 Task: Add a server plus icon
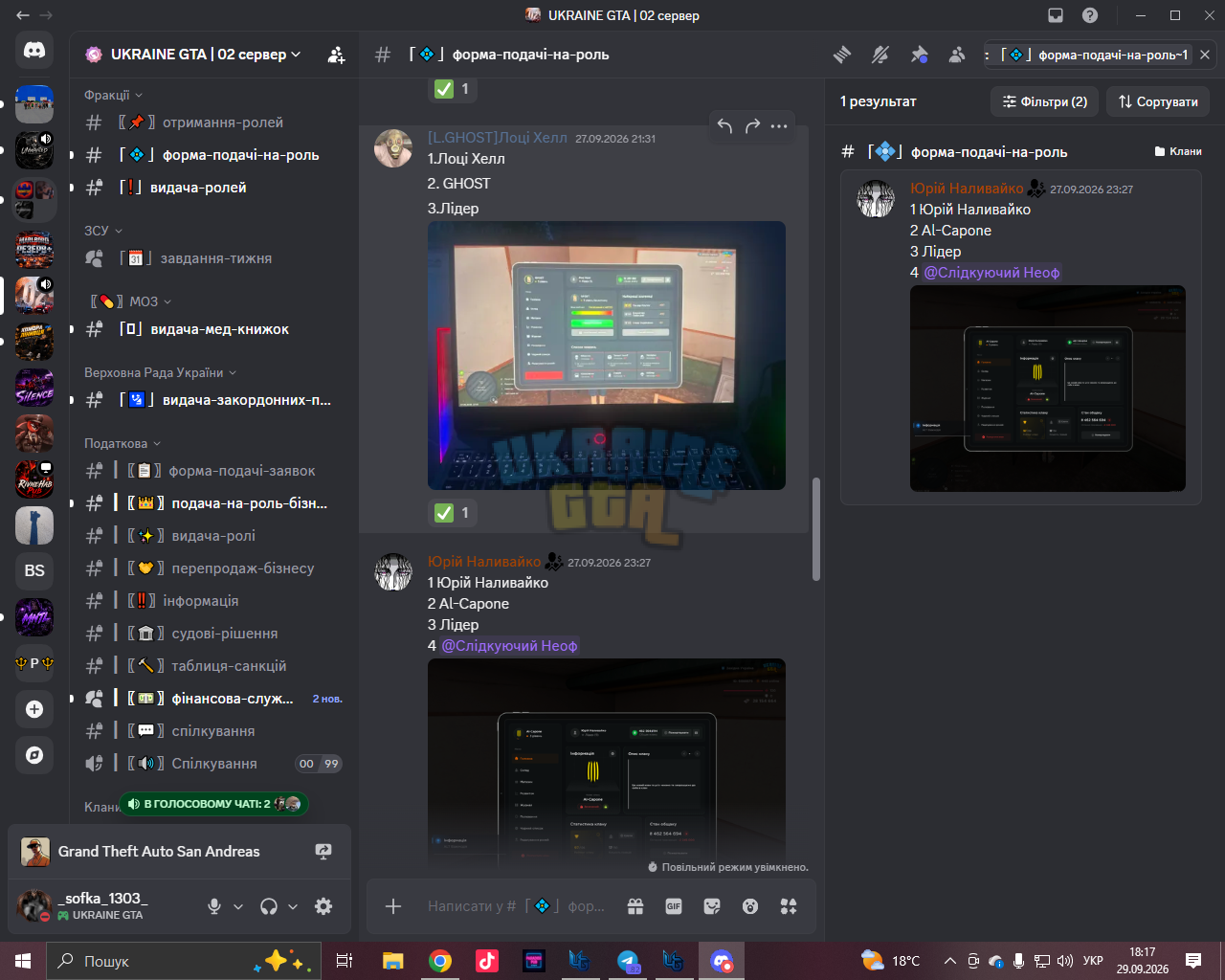point(34,709)
